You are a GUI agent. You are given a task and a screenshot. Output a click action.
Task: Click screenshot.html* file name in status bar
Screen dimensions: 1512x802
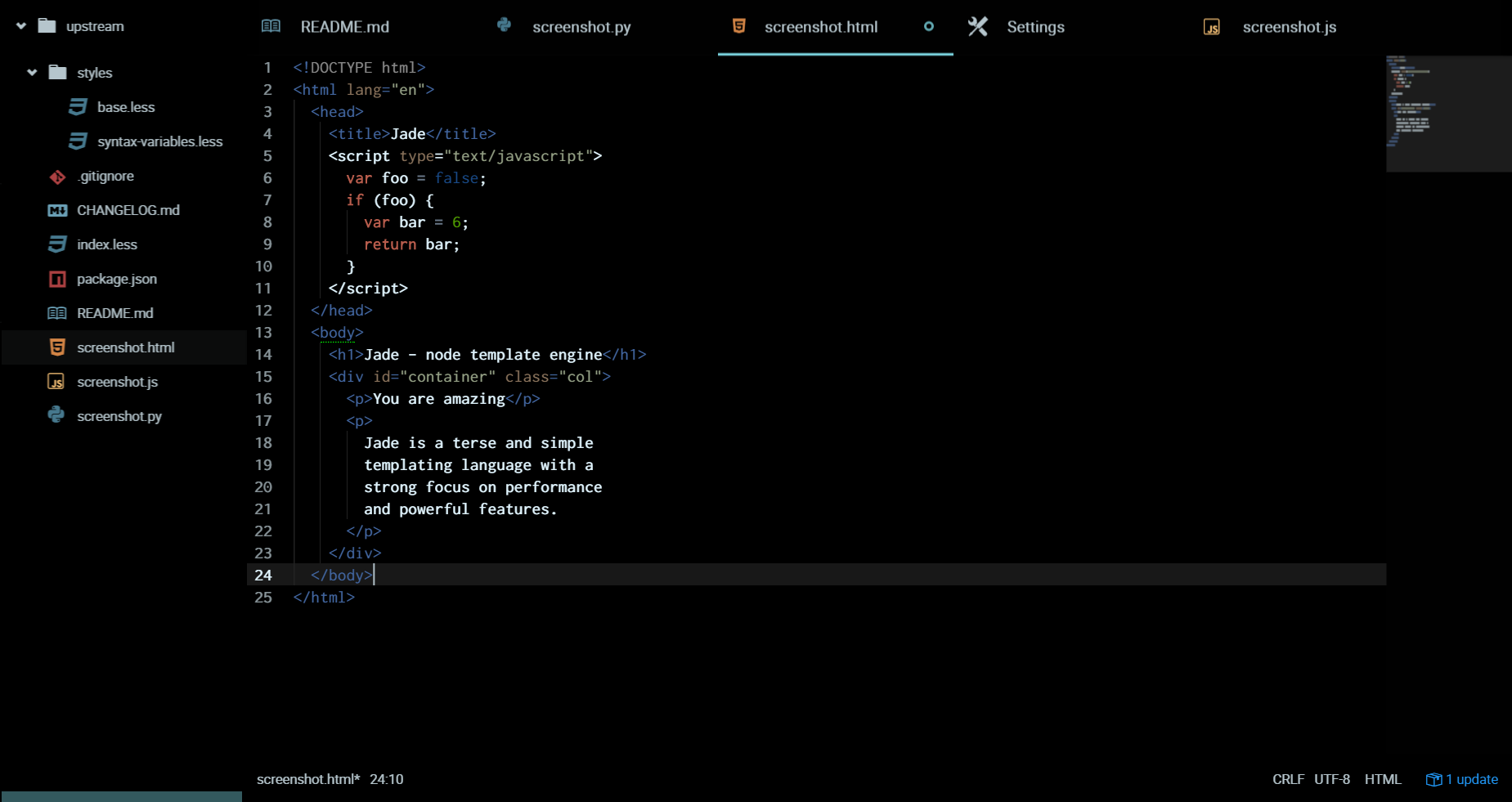308,779
